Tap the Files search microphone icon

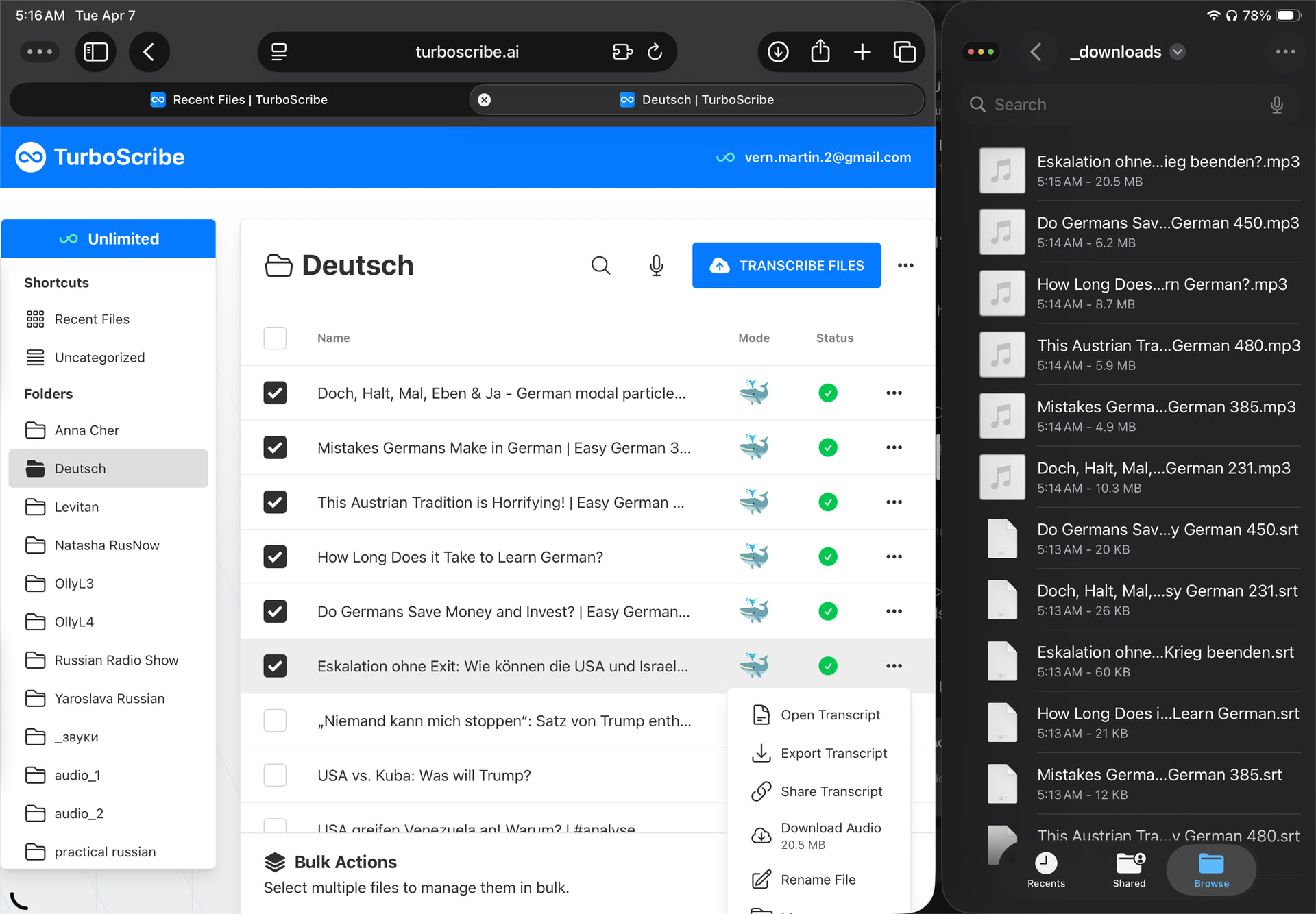tap(1276, 105)
